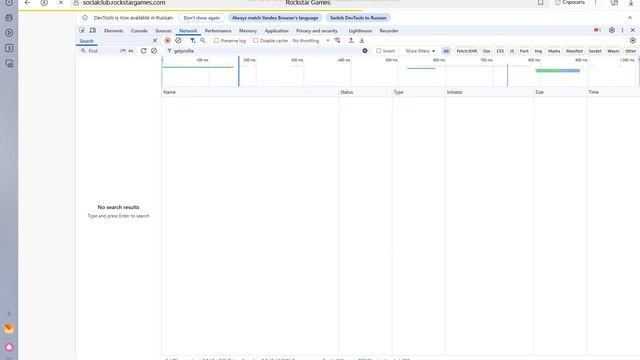640x360 pixels.
Task: Open the Privacy and security tab
Action: 317,31
